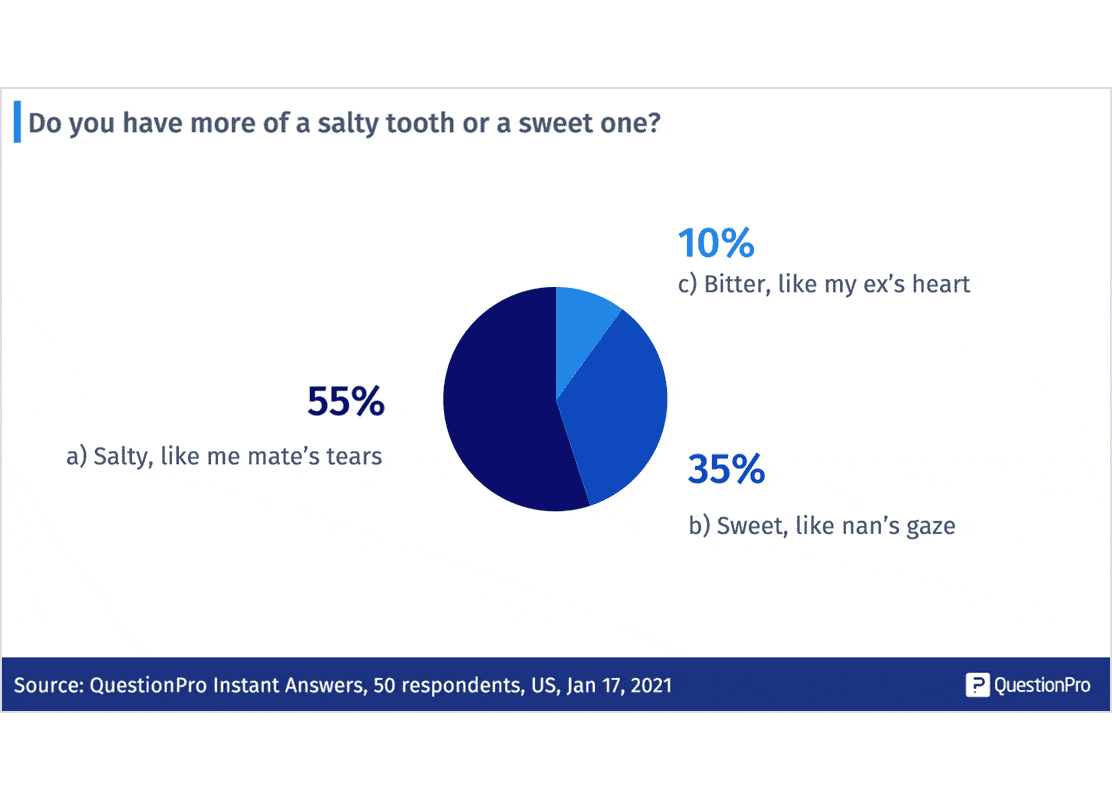
Task: Click the blue accent bar beside the title
Action: [x=17, y=122]
